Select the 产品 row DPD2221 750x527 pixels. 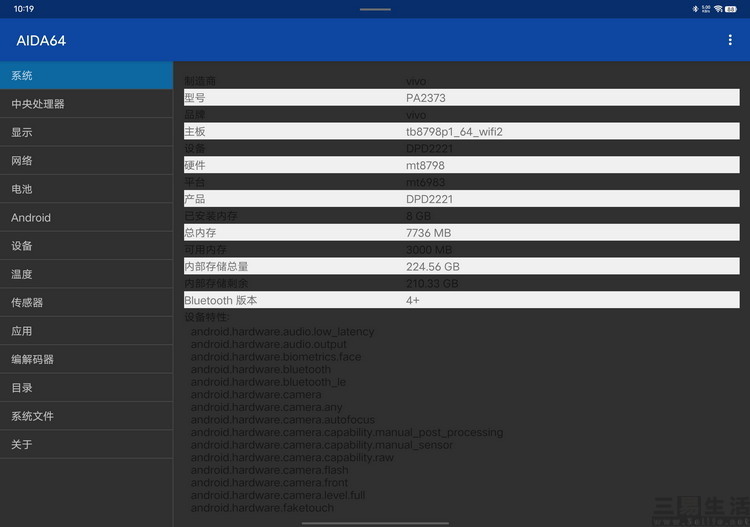pyautogui.click(x=462, y=199)
